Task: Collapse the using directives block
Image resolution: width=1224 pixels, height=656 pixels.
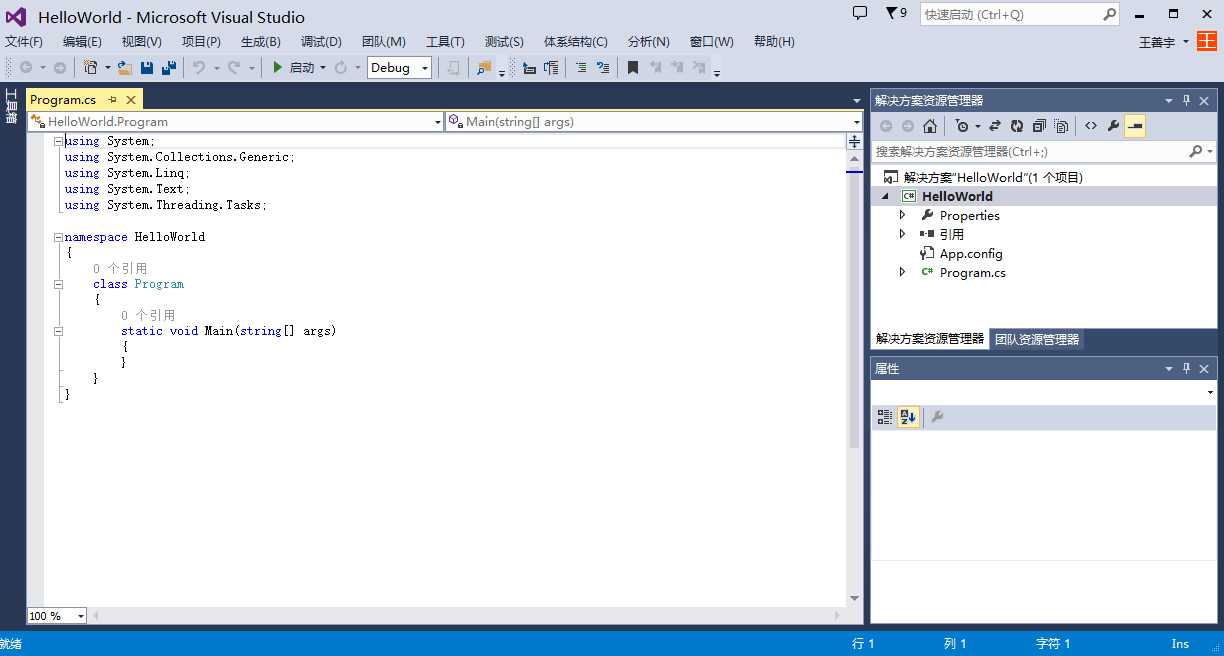Action: click(x=58, y=141)
